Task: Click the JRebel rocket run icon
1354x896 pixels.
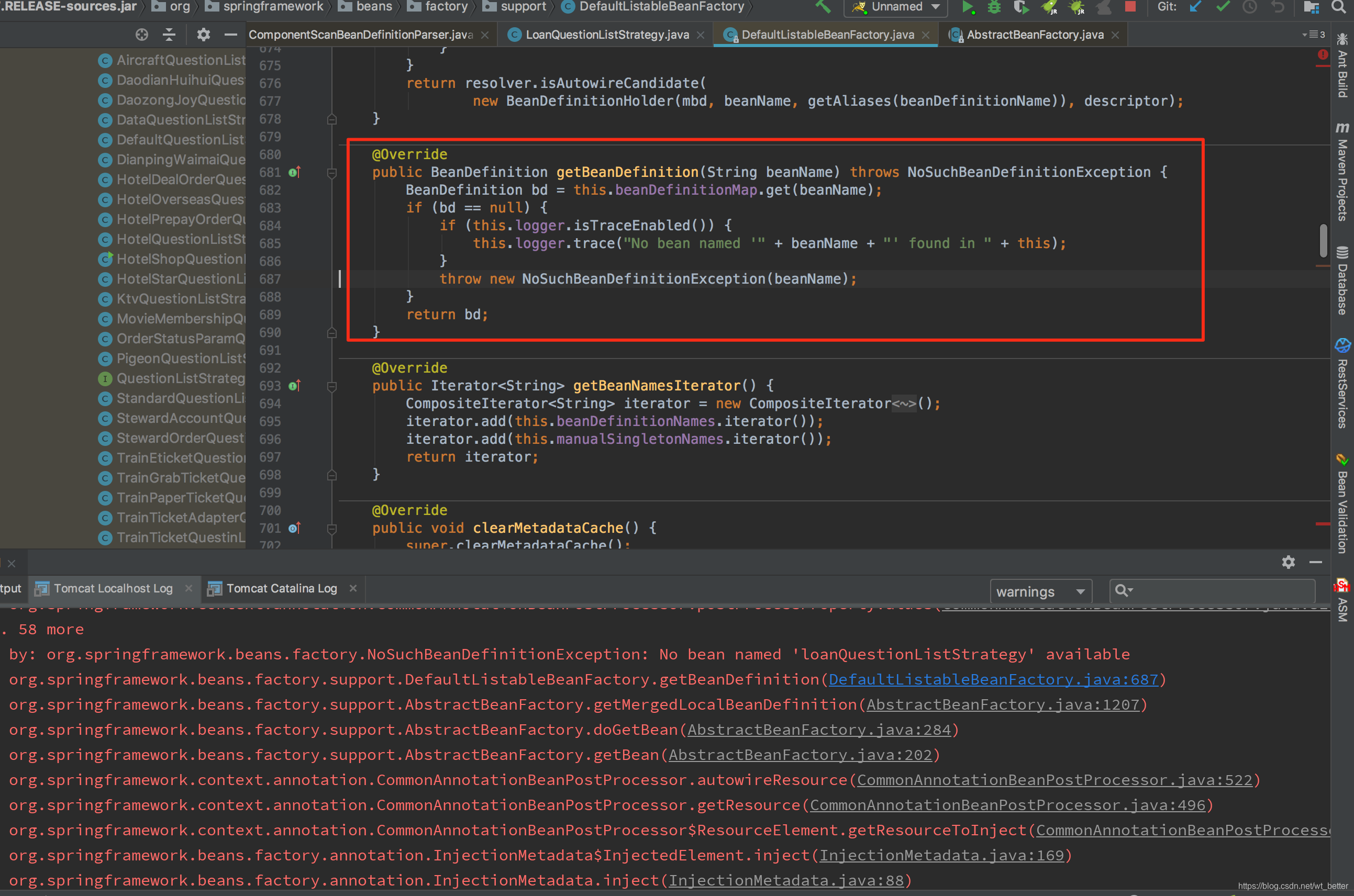Action: coord(1049,7)
